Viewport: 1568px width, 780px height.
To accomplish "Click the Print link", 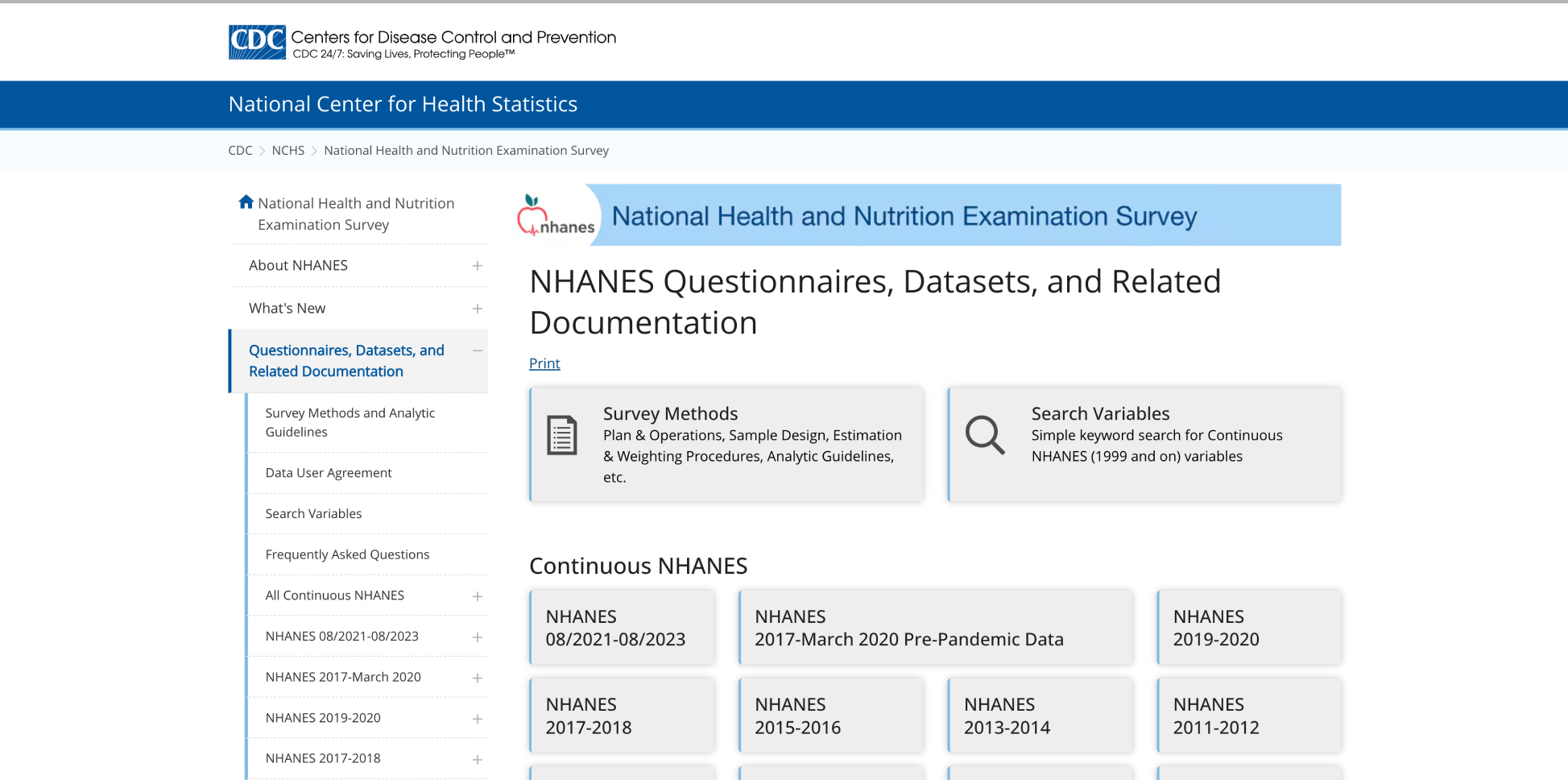I will click(x=544, y=363).
